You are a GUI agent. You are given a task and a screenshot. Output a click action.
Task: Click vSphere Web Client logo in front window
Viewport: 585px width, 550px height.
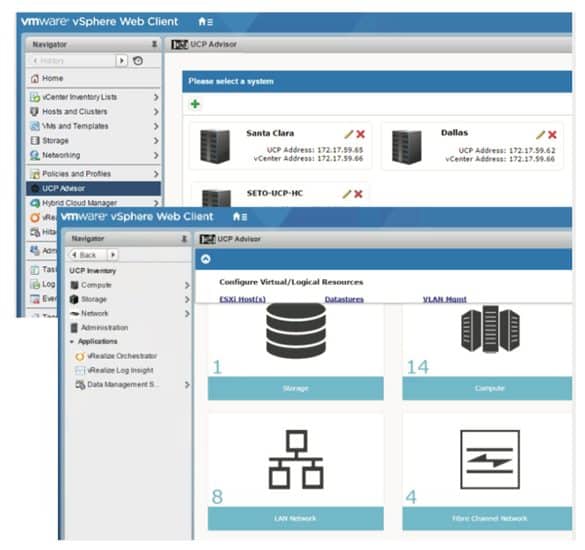[x=137, y=216]
